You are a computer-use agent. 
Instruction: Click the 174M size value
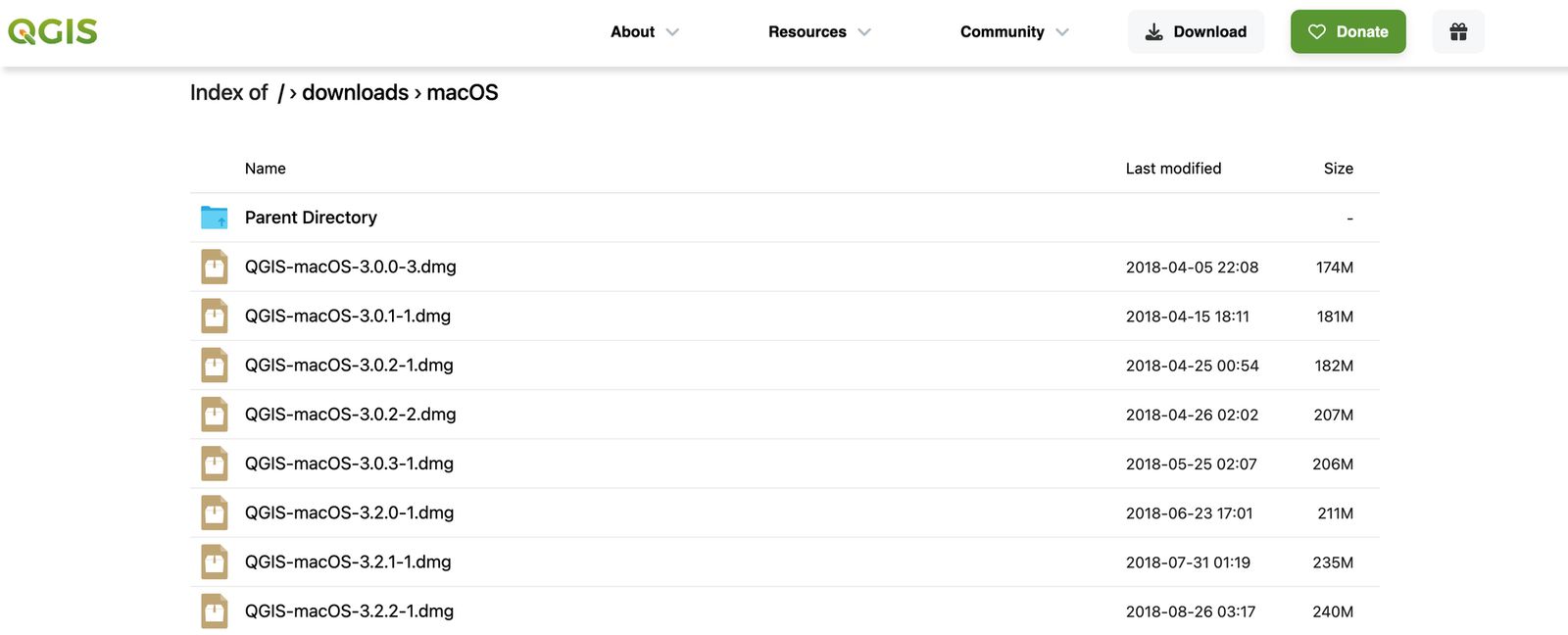tap(1335, 268)
